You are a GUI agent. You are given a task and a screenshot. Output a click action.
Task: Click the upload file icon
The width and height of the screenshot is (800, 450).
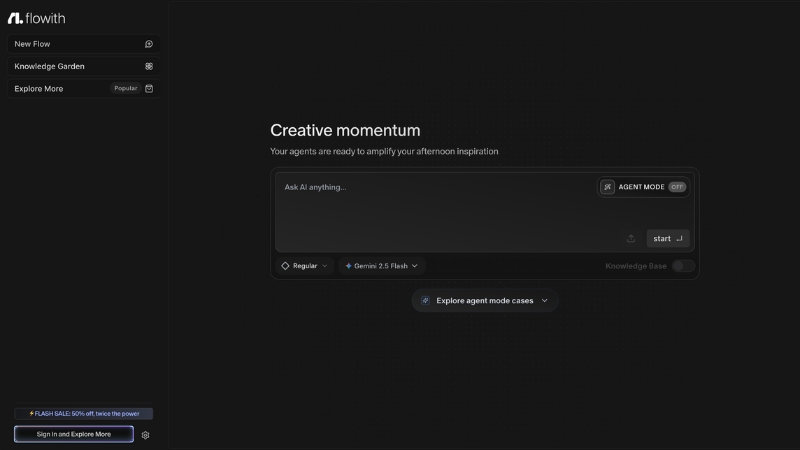631,239
